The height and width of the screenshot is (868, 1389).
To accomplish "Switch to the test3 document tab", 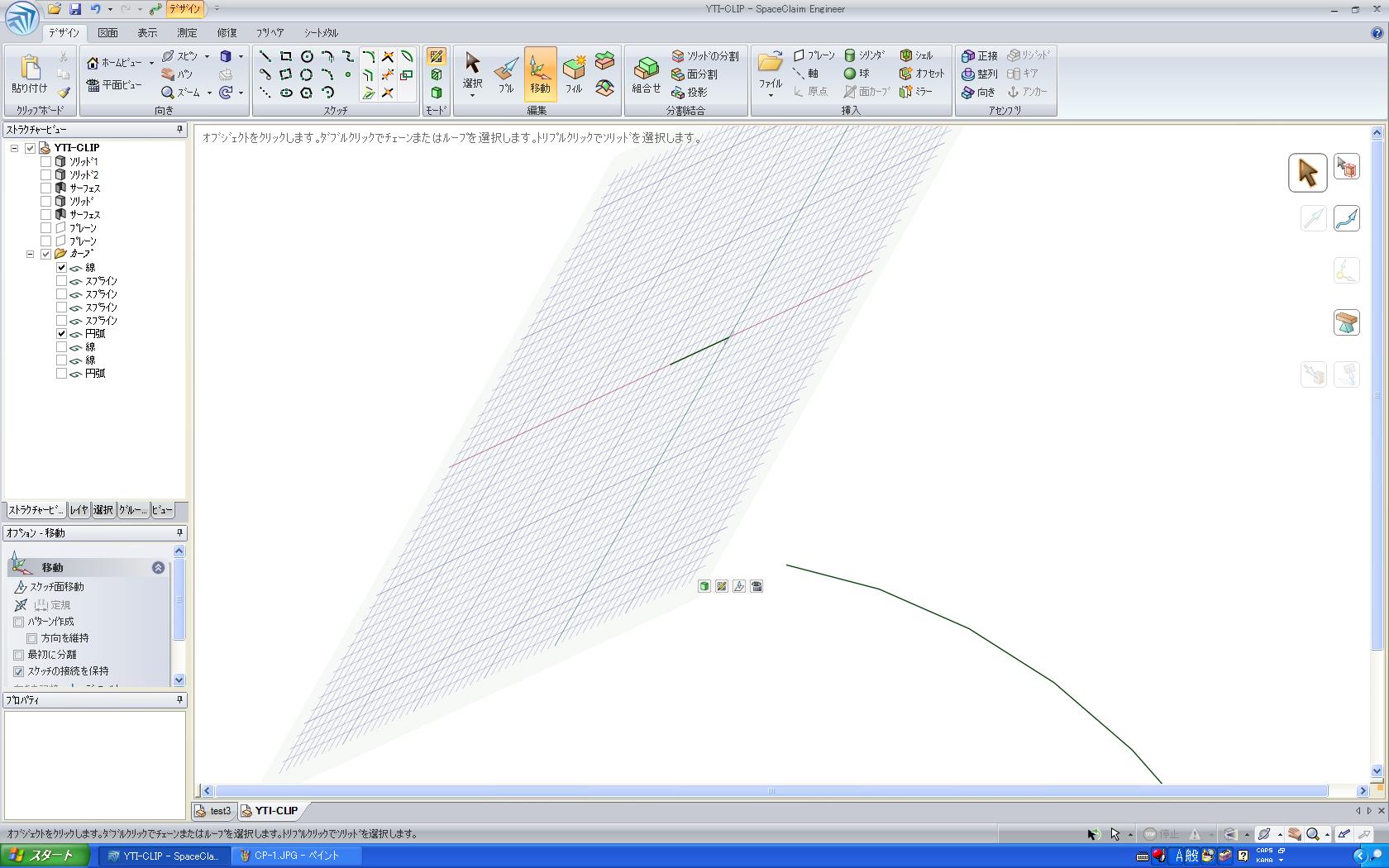I will click(x=215, y=811).
